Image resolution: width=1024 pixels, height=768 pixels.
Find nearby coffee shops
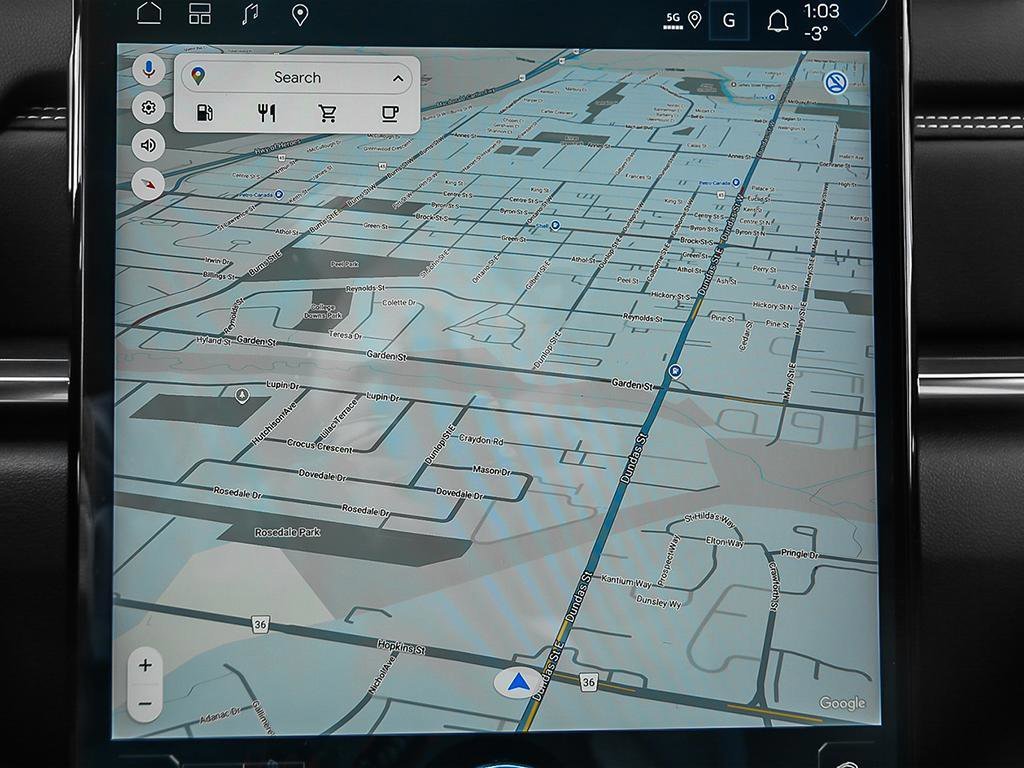click(x=389, y=113)
